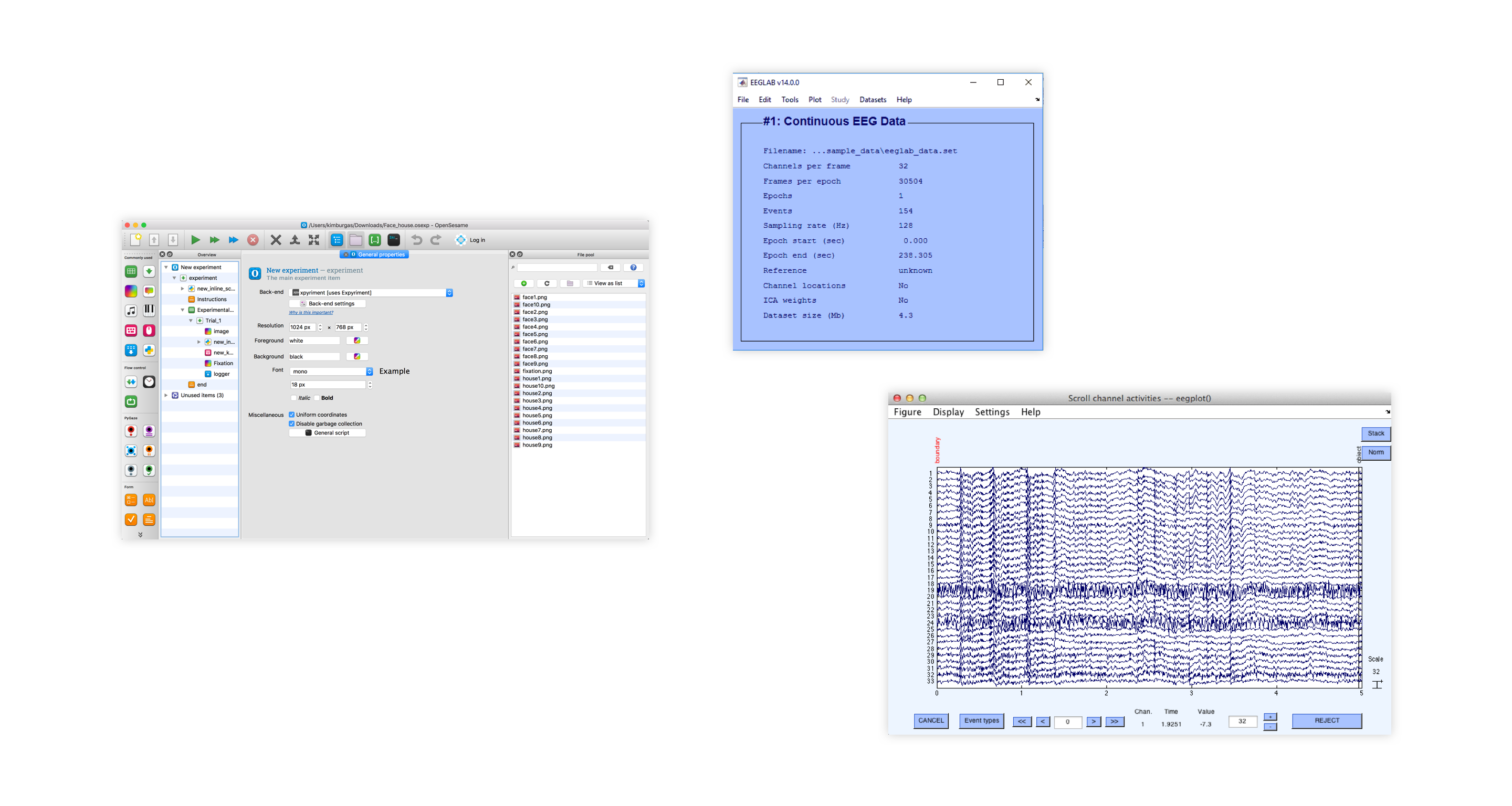Enable the Italic font checkbox

[x=293, y=398]
